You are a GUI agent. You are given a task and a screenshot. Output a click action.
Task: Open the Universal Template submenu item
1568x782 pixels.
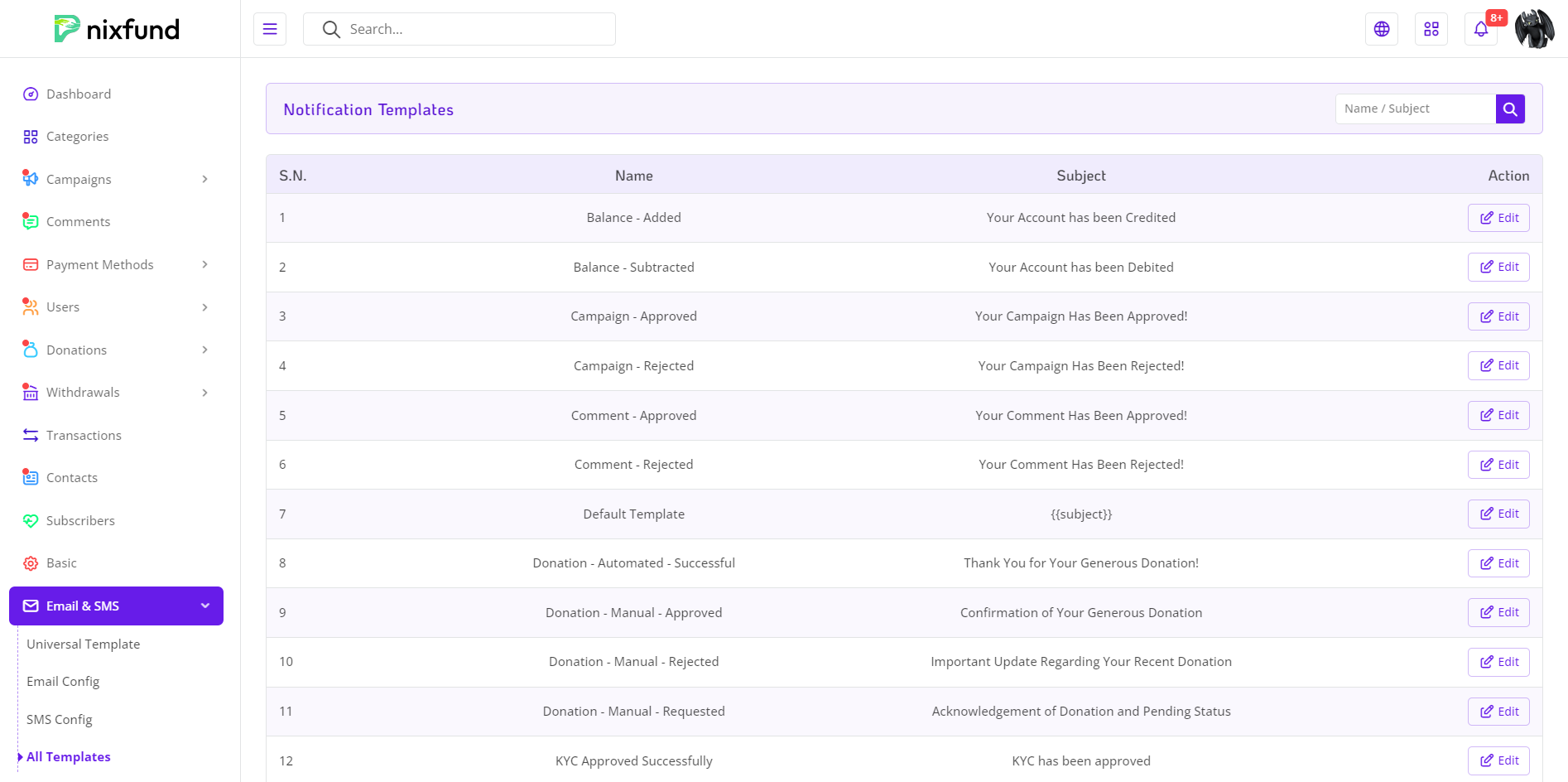(x=83, y=644)
